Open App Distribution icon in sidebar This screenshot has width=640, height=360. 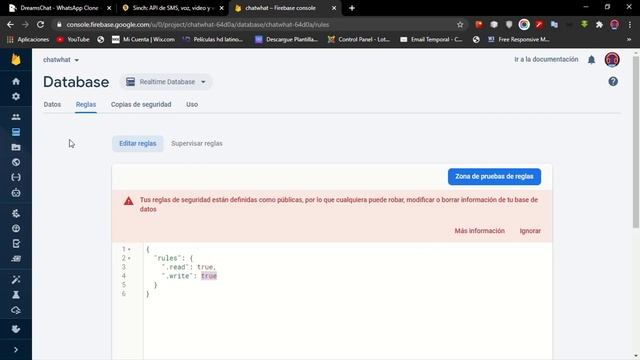(16, 259)
